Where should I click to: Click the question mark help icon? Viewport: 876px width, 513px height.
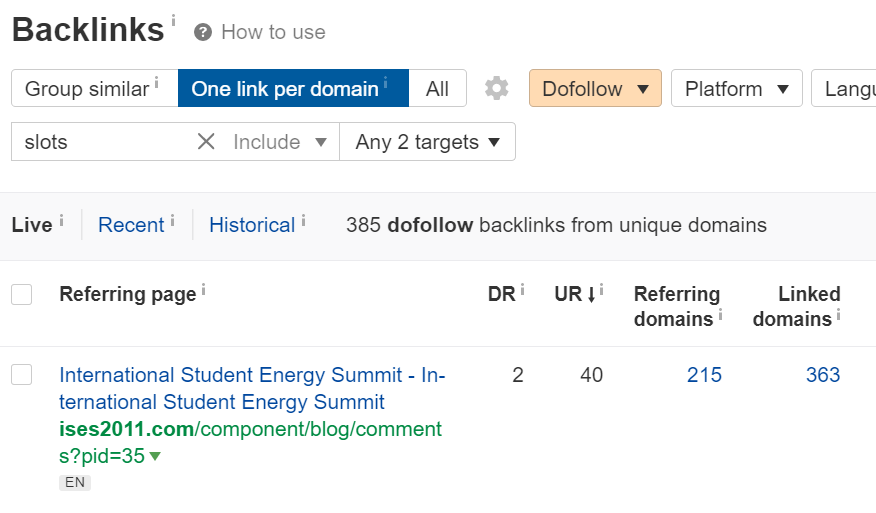tap(203, 32)
